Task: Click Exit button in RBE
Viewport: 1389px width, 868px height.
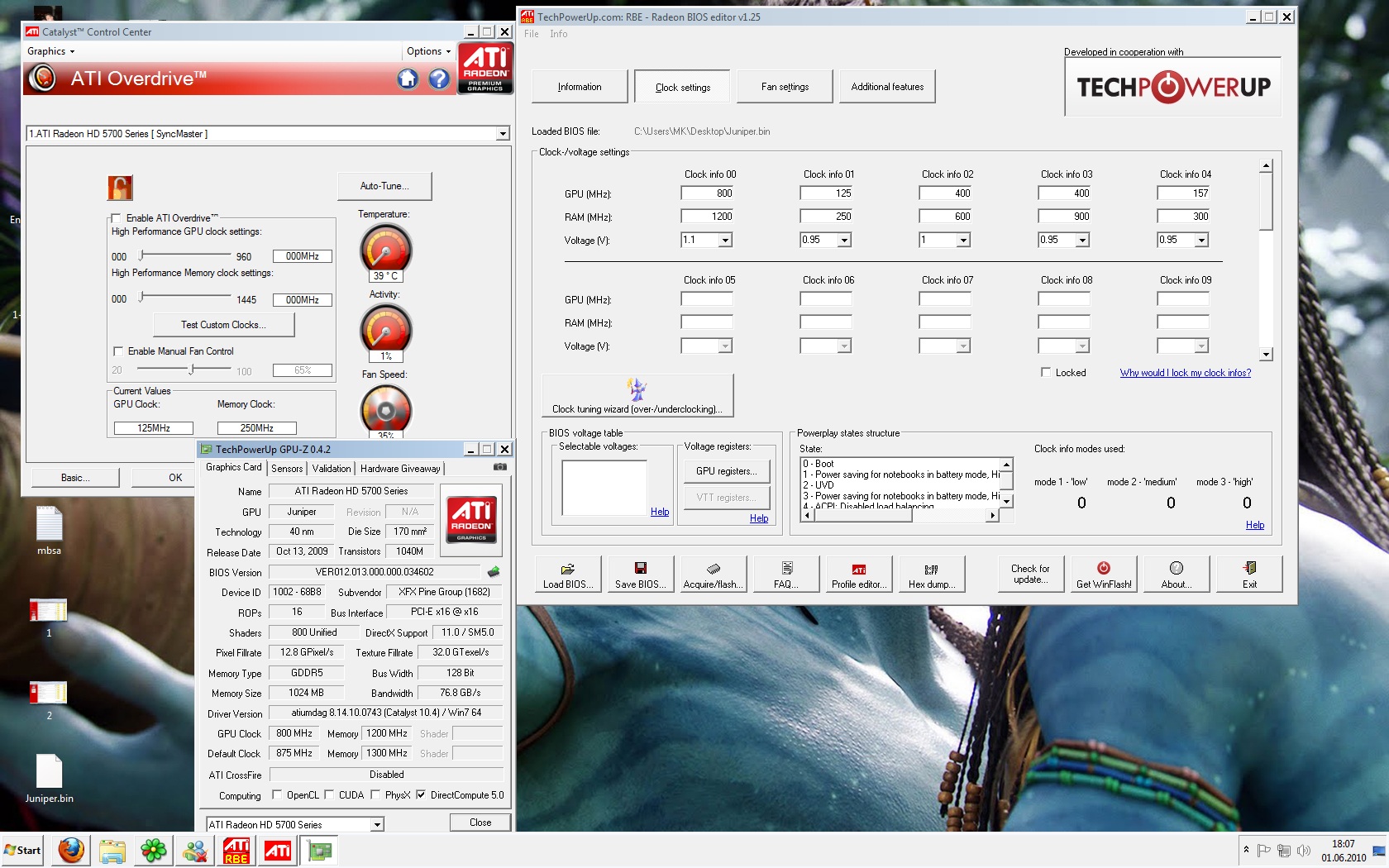Action: (x=1248, y=574)
